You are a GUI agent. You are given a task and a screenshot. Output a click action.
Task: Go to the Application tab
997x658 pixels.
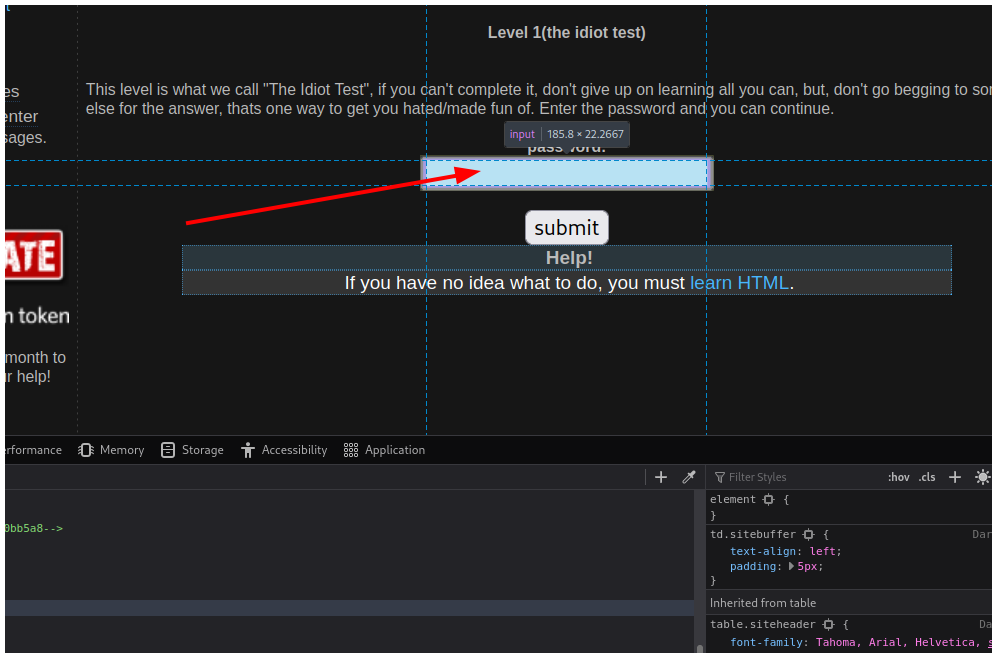coord(384,450)
